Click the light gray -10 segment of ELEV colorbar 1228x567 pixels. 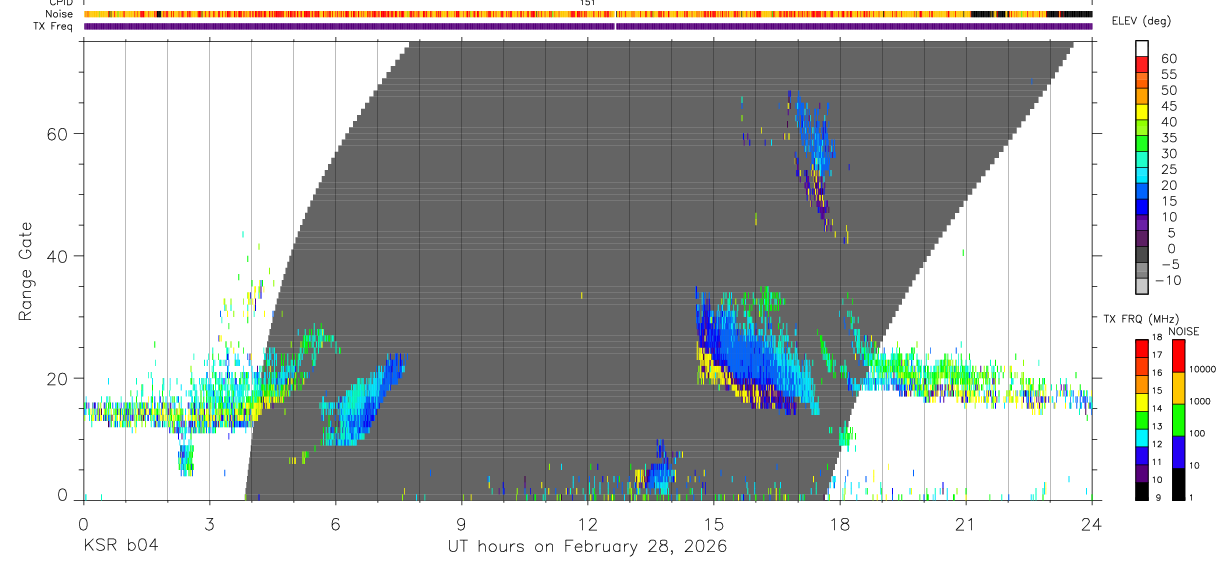pyautogui.click(x=1142, y=286)
